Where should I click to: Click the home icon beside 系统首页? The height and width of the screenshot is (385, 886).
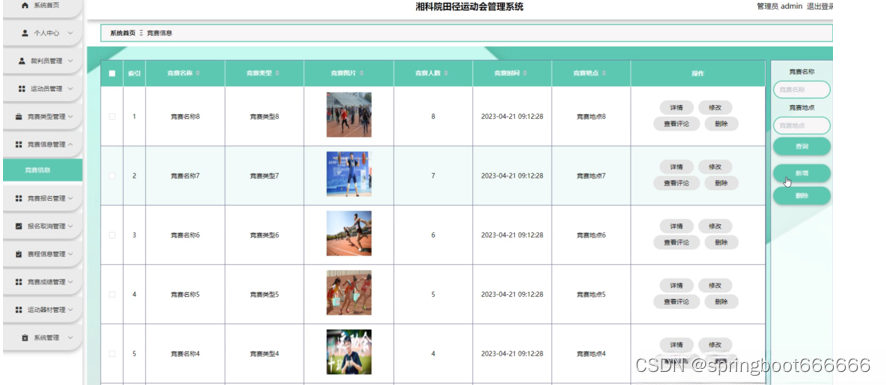click(24, 5)
